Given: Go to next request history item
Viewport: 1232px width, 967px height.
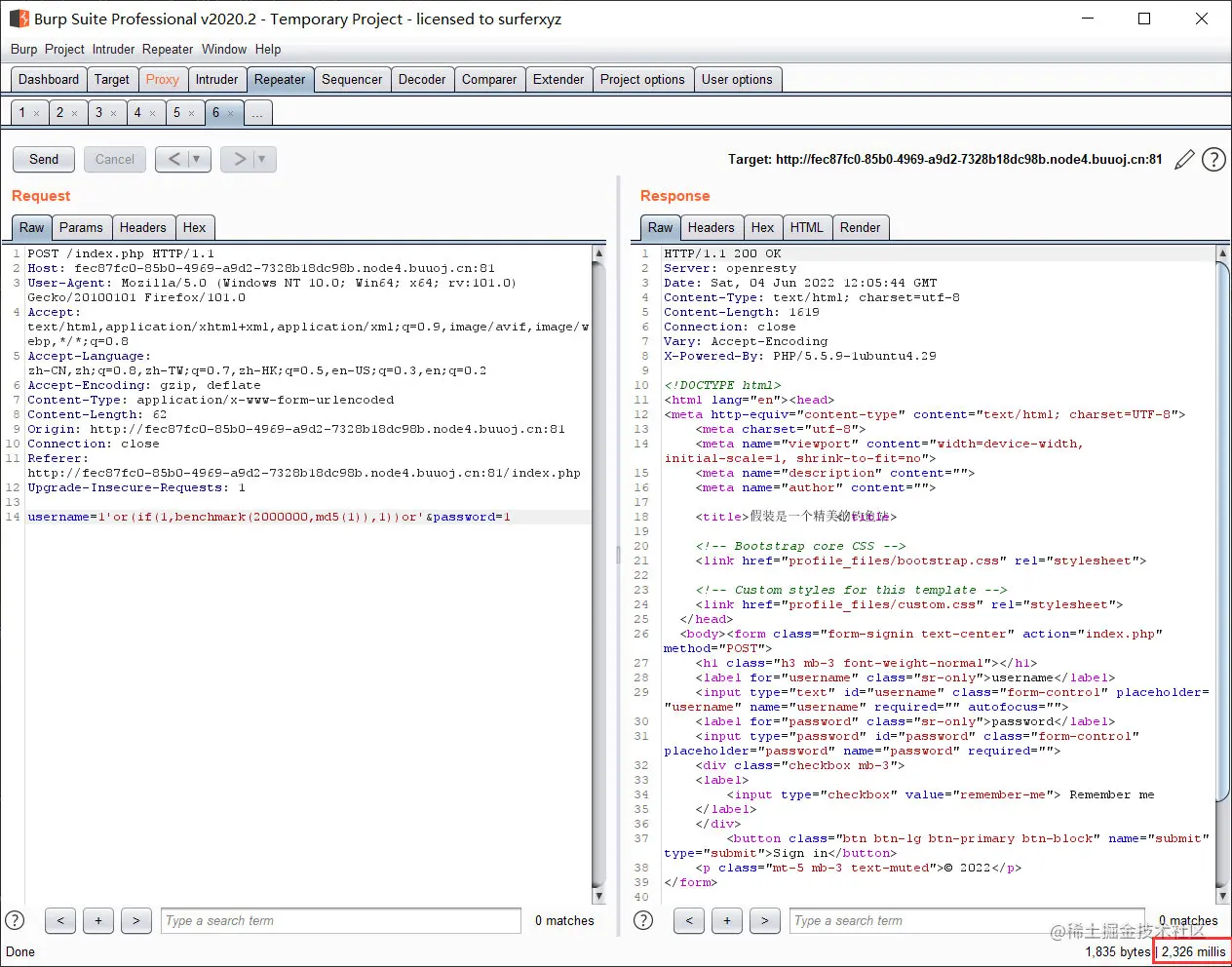Looking at the screenshot, I should (x=238, y=159).
